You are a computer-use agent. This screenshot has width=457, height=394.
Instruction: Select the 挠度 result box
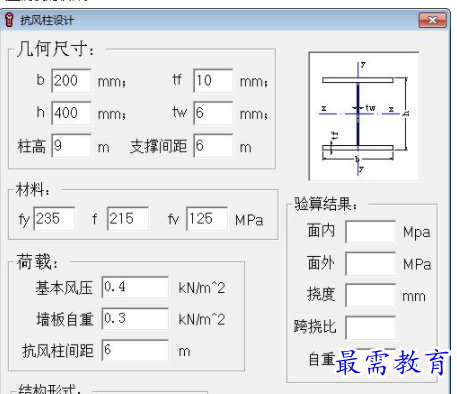(x=371, y=295)
